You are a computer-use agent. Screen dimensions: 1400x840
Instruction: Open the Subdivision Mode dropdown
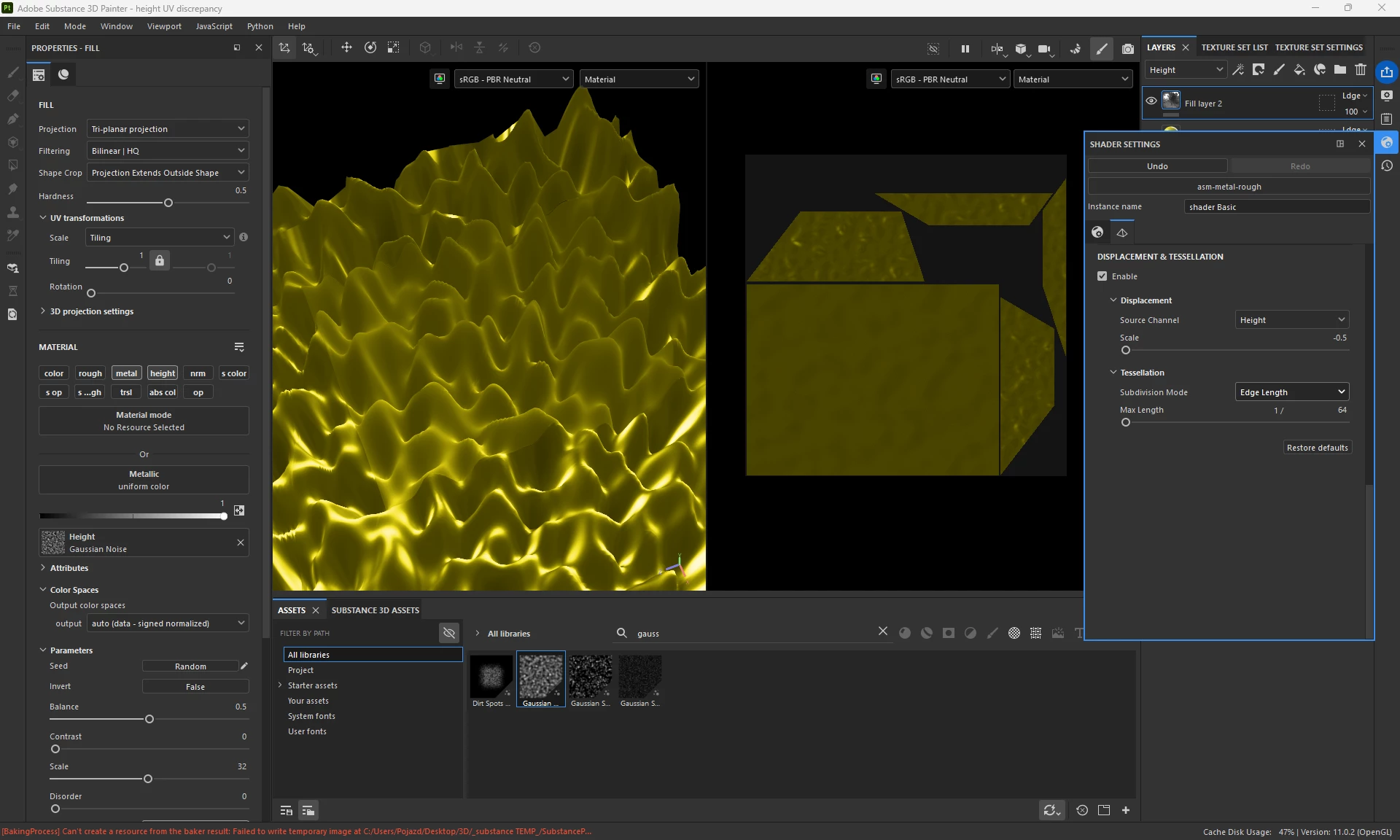tap(1291, 392)
